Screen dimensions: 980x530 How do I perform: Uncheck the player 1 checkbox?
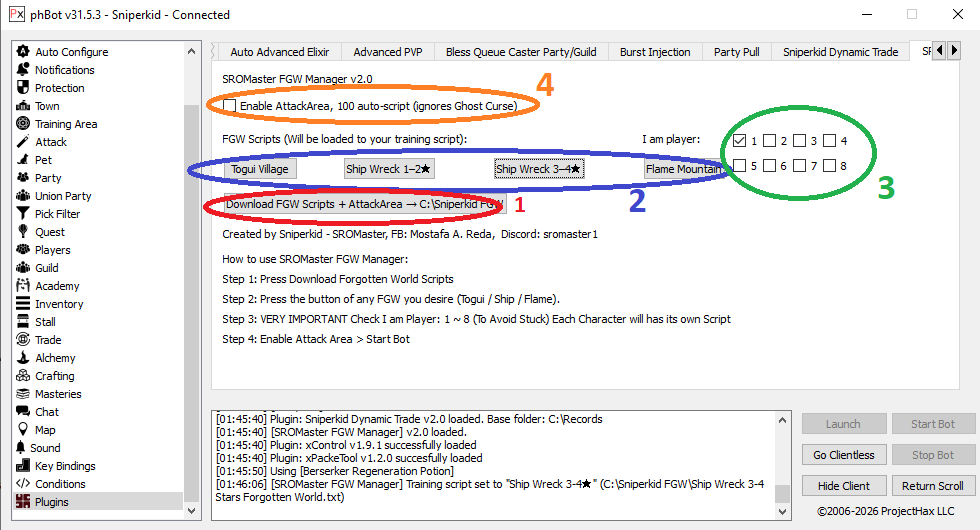[739, 141]
